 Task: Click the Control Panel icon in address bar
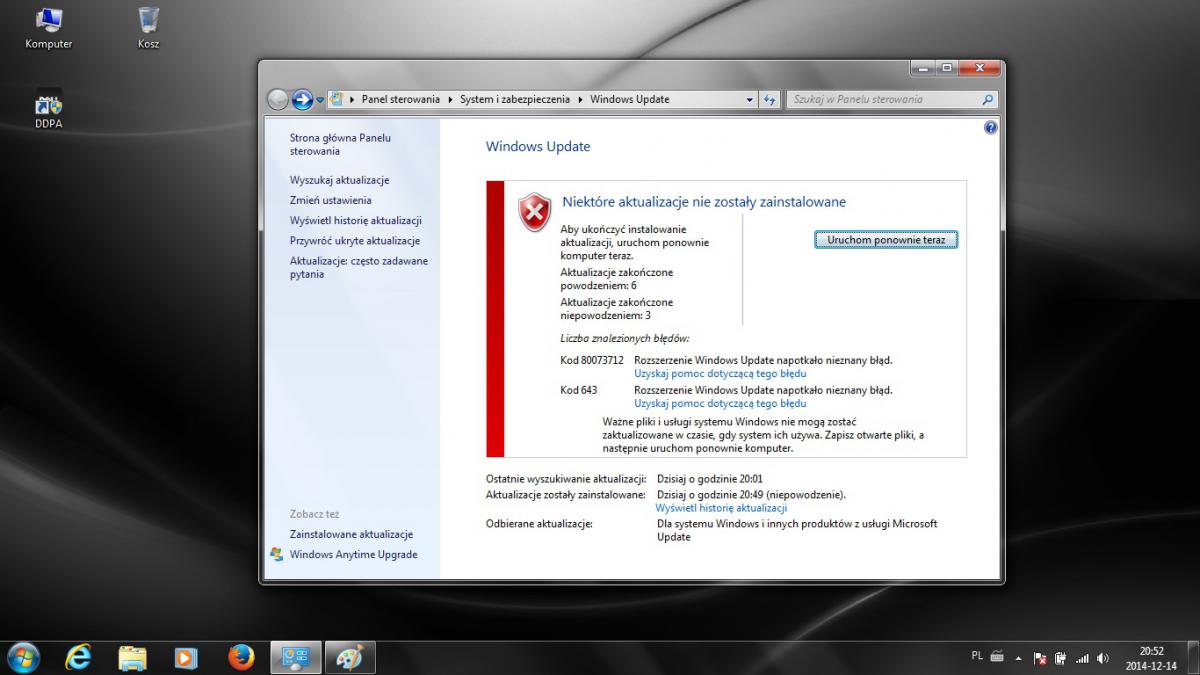[x=337, y=99]
